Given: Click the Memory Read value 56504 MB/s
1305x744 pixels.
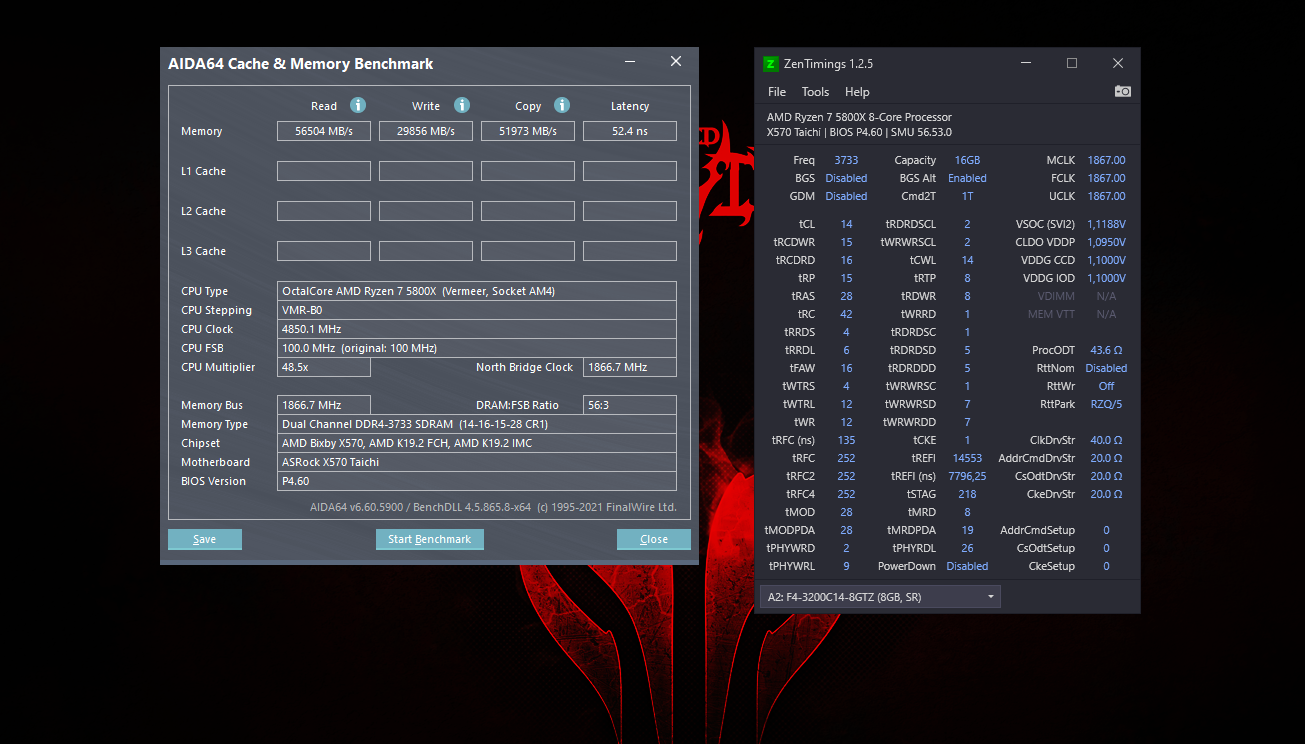Looking at the screenshot, I should 324,131.
